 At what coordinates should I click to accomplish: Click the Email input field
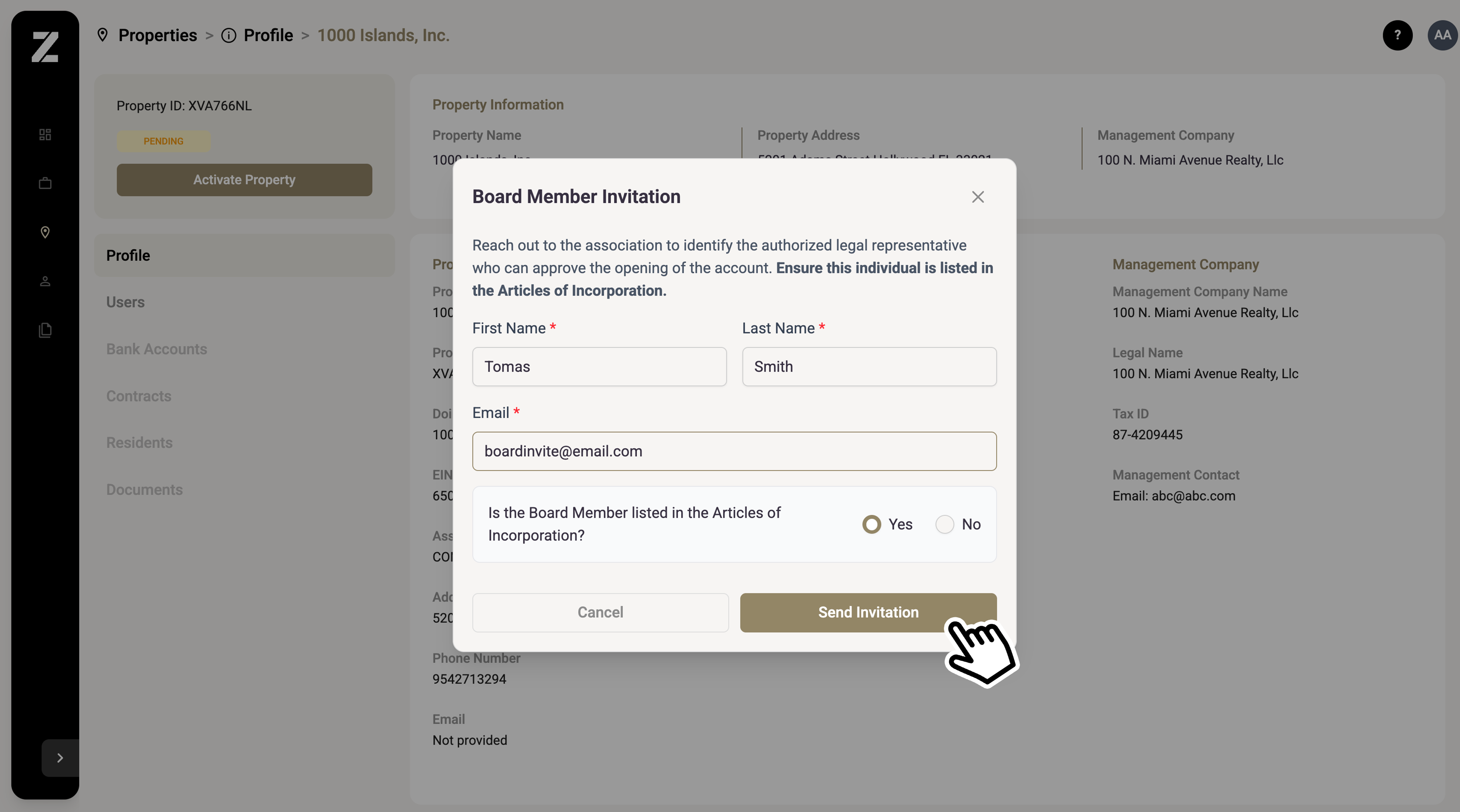tap(734, 451)
